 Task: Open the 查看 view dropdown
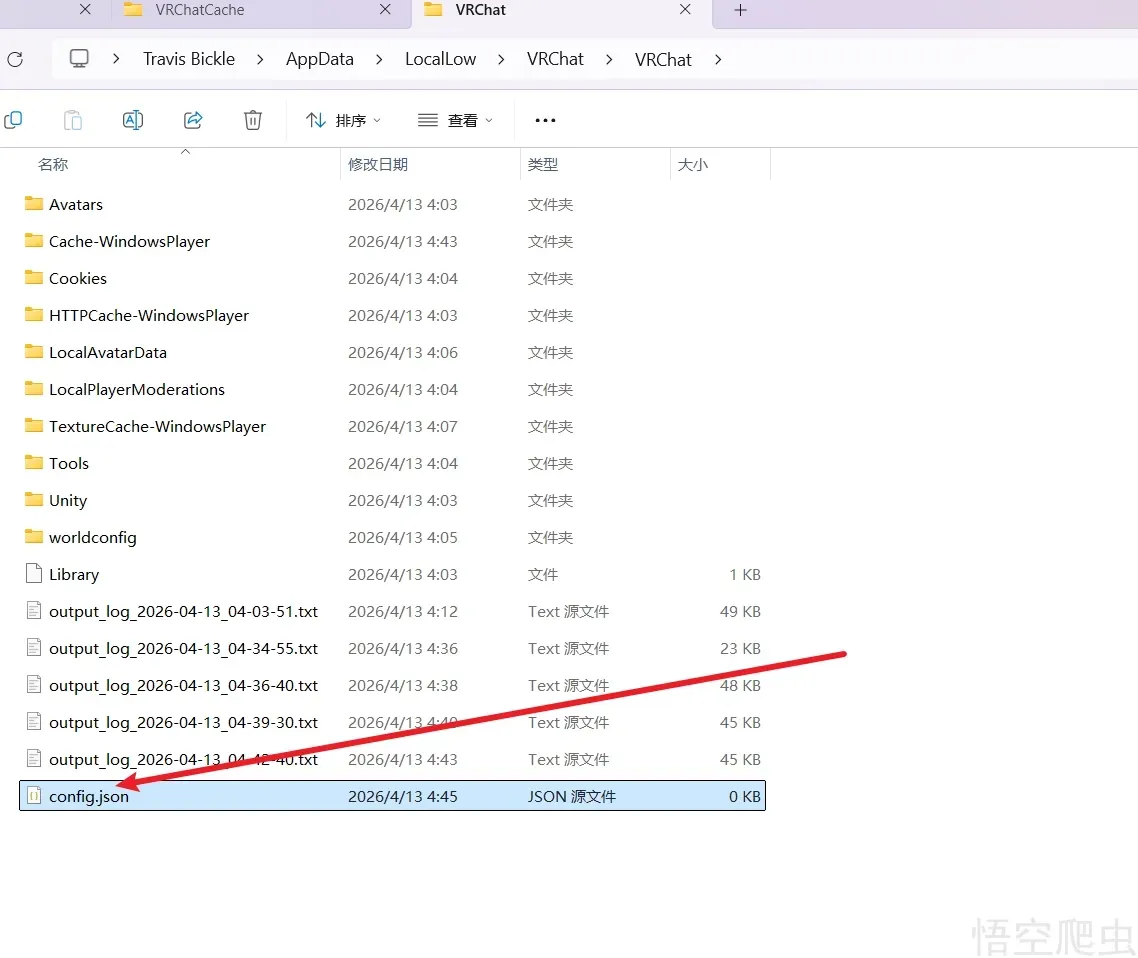pyautogui.click(x=455, y=120)
